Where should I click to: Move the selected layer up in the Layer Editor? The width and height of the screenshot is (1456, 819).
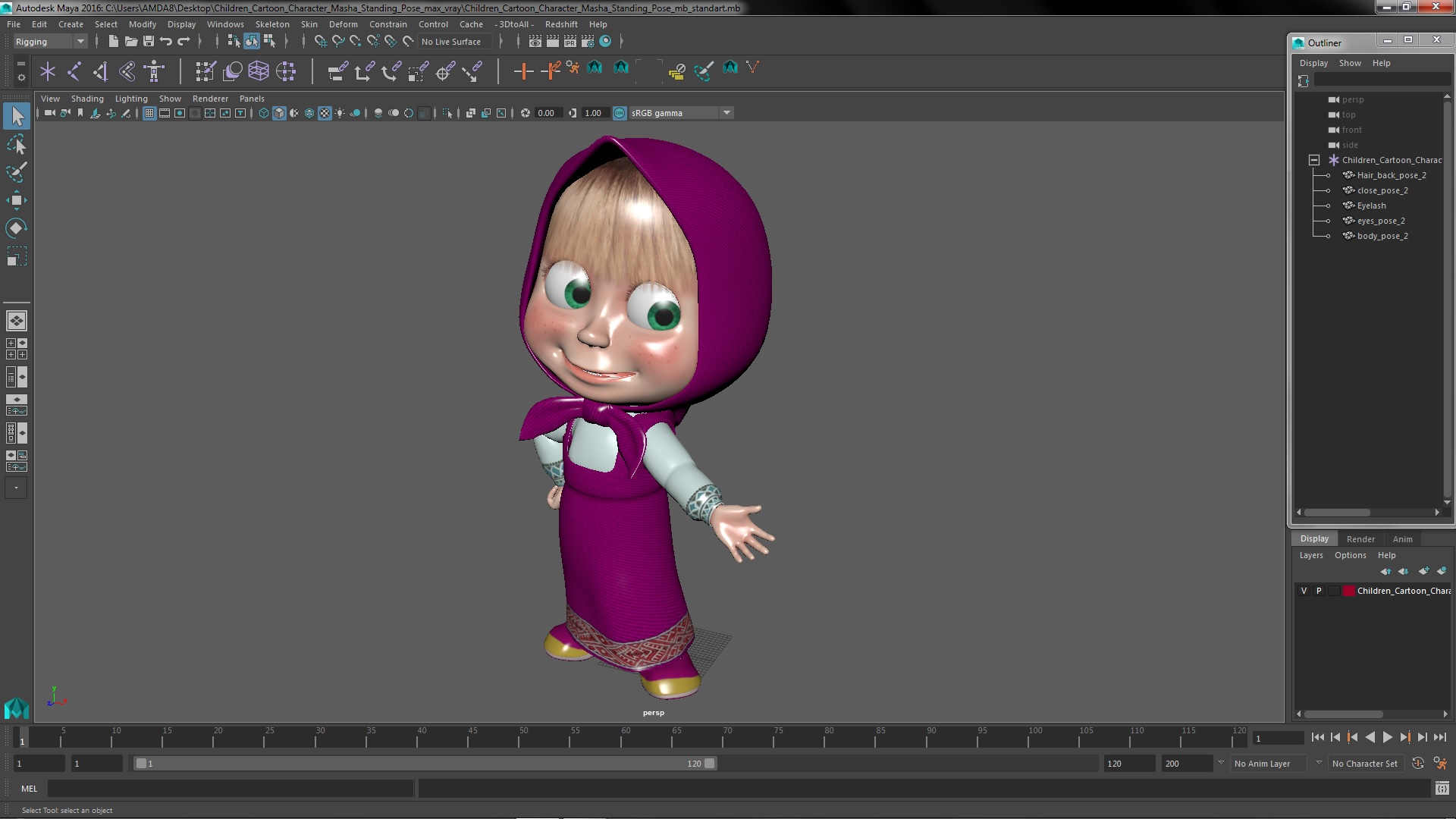pos(1385,571)
